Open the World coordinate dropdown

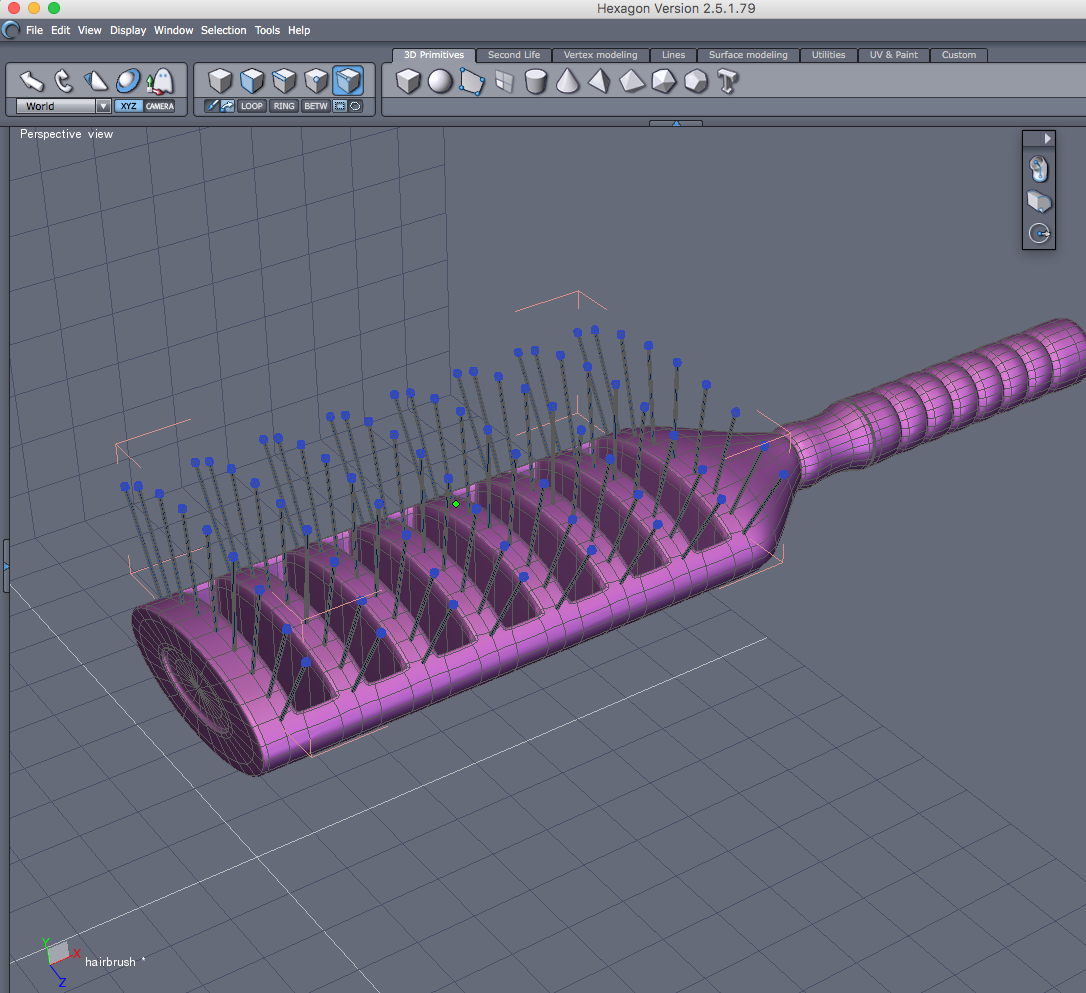63,106
